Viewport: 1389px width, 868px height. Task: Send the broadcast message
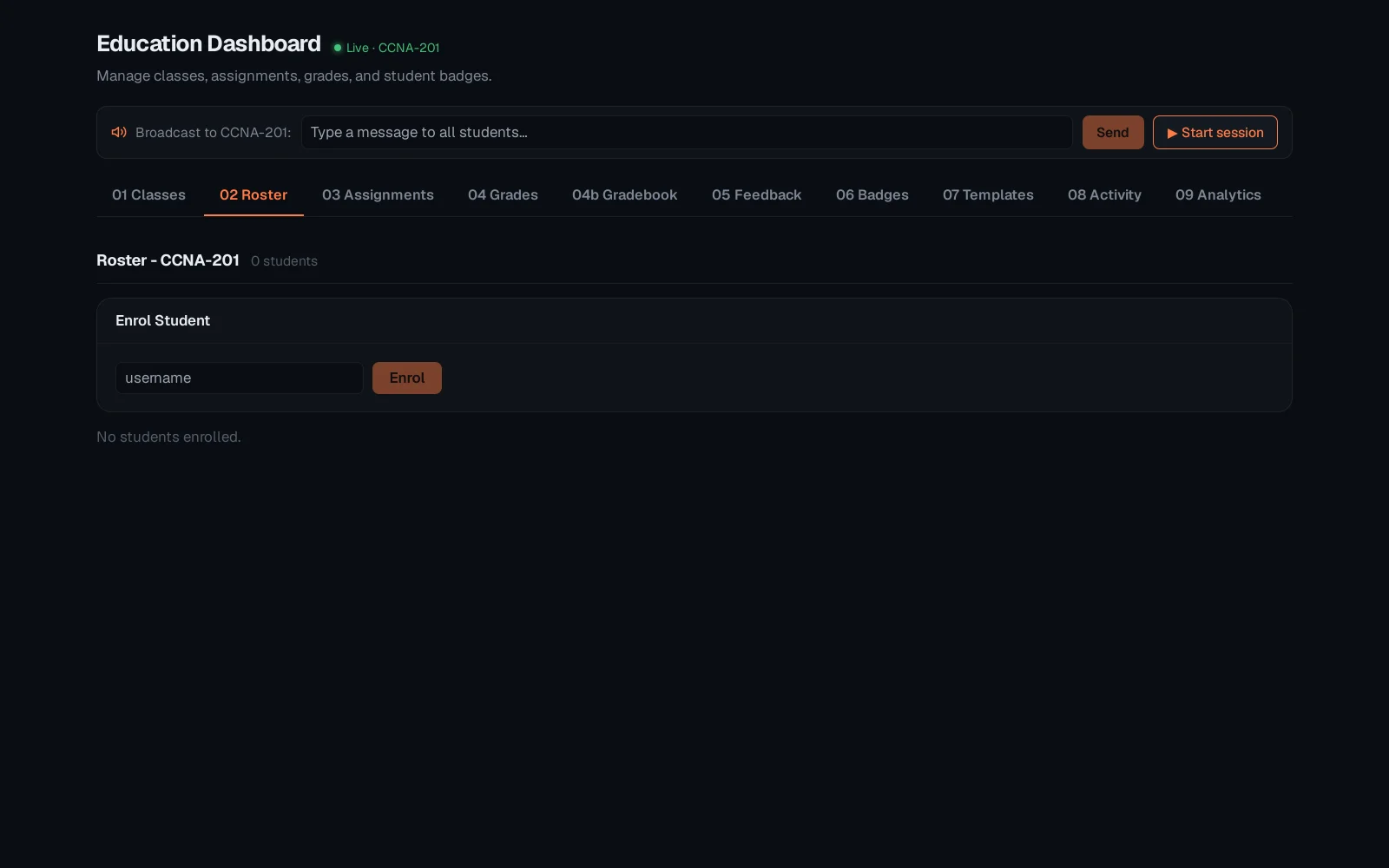pyautogui.click(x=1113, y=132)
